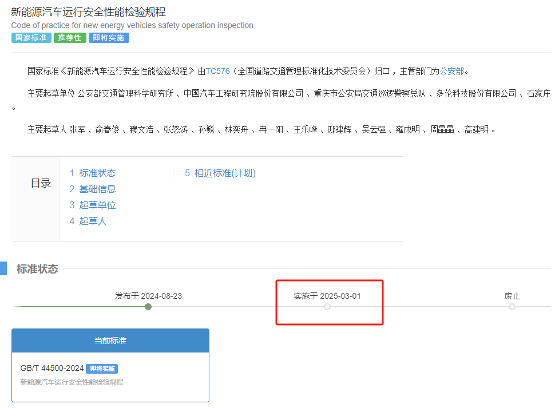The height and width of the screenshot is (408, 552).
Task: Click the standard name subtitle in current standard card
Action: [x=72, y=382]
